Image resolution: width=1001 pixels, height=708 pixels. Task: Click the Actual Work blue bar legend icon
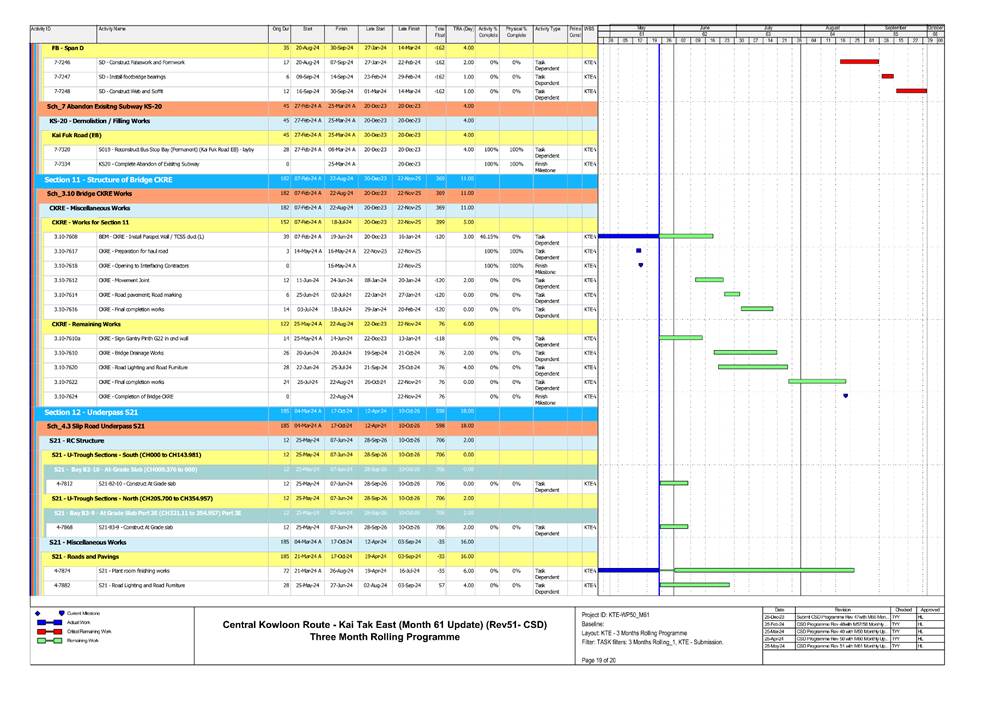click(x=49, y=622)
